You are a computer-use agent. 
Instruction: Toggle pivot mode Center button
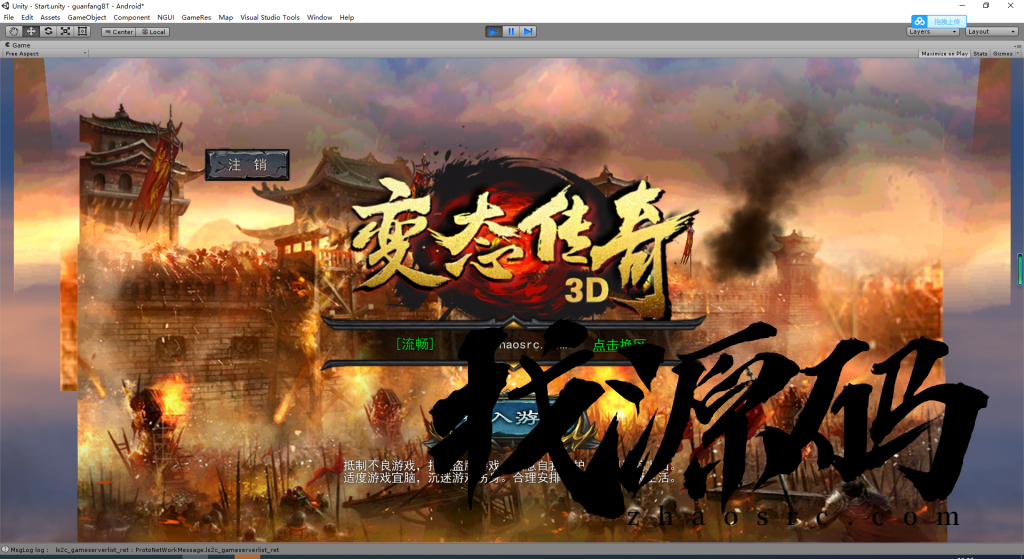(119, 31)
